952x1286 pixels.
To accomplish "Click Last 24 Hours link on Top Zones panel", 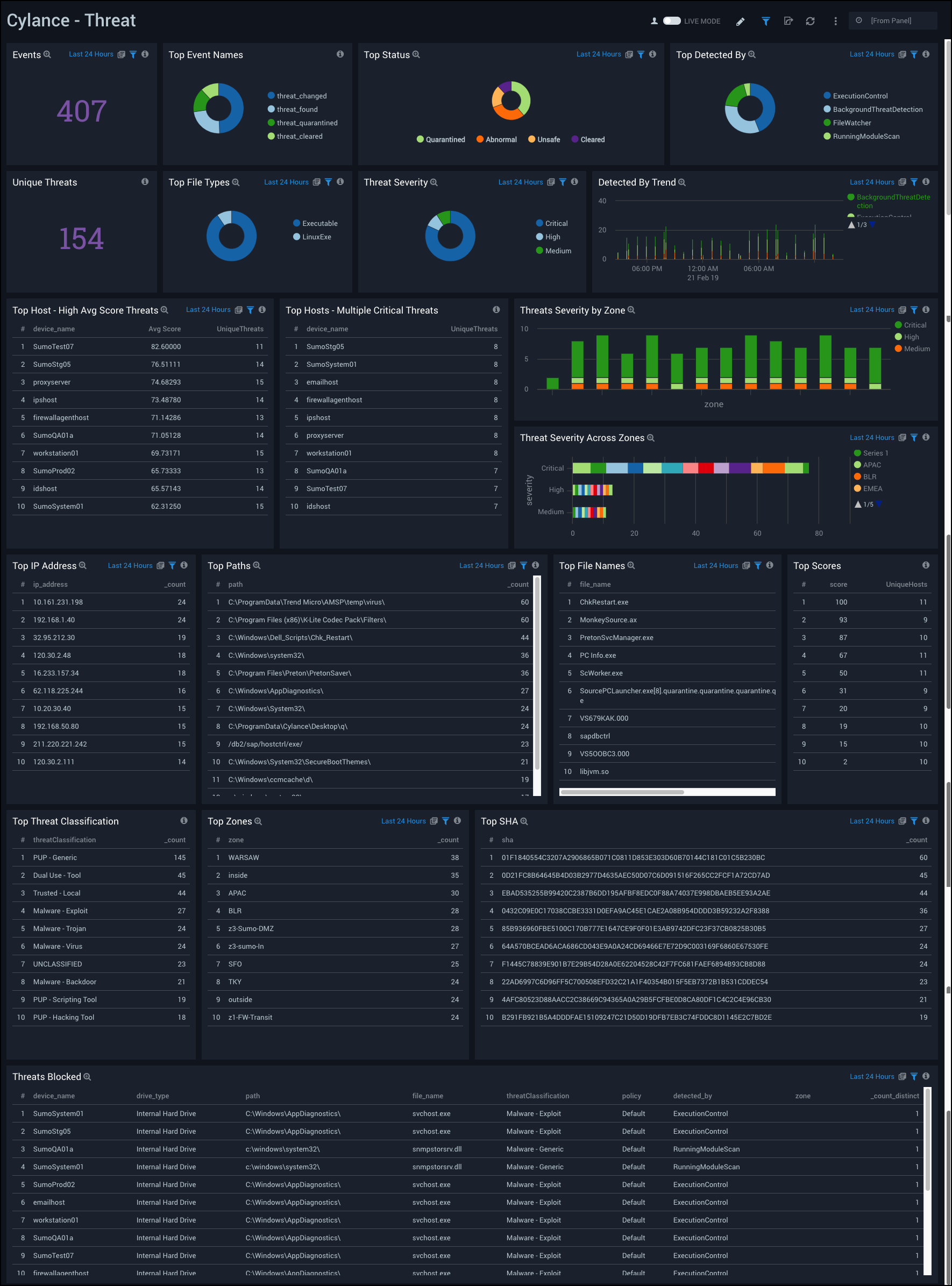I will tap(404, 821).
